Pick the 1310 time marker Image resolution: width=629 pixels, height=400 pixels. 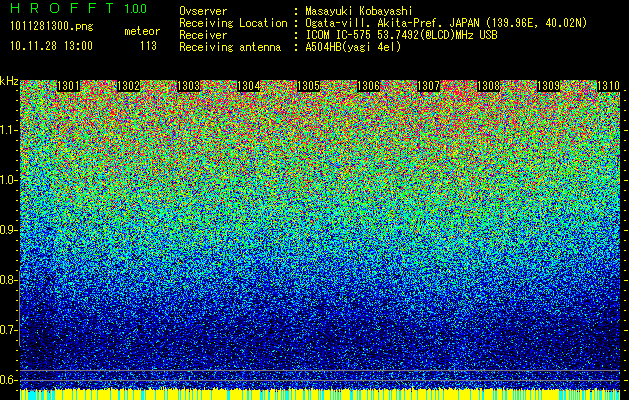coord(609,86)
